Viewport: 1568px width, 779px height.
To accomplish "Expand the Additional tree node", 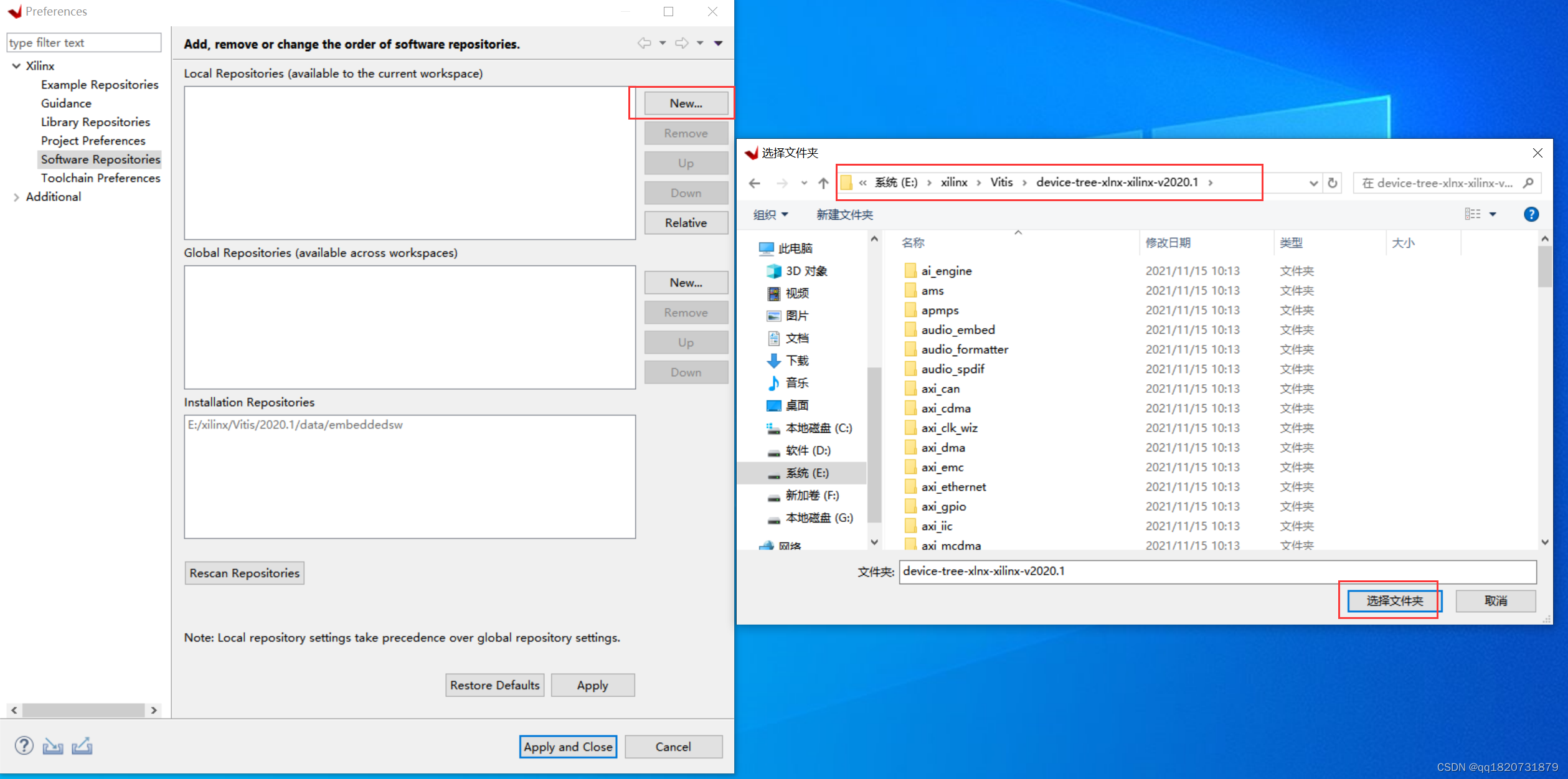I will point(16,197).
